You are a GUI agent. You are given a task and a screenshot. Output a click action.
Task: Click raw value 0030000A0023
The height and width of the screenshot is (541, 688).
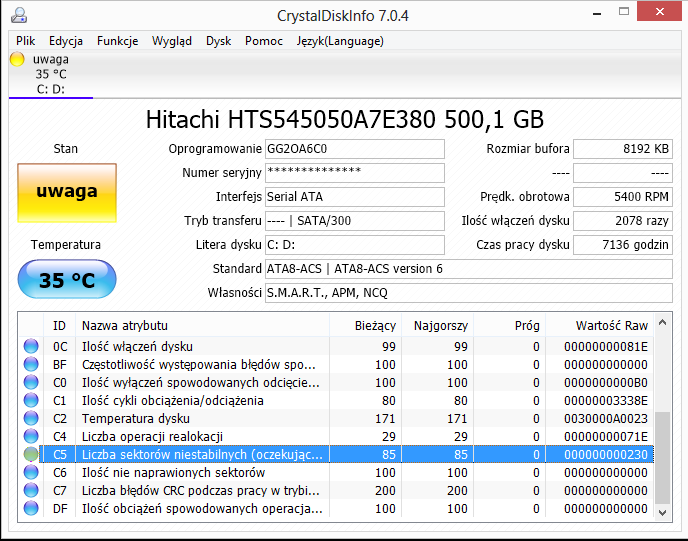pos(606,419)
